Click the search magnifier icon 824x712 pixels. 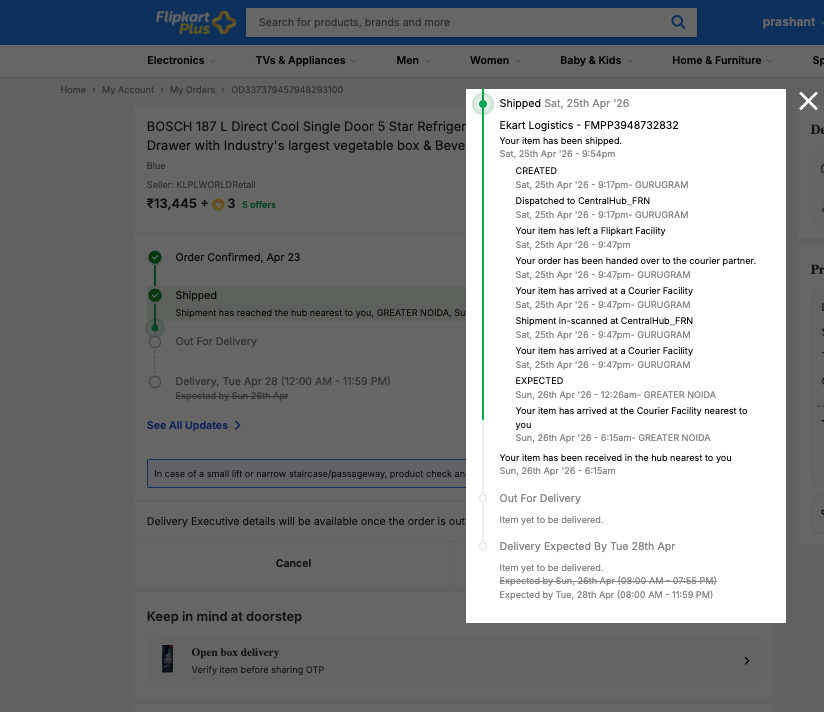tap(678, 22)
